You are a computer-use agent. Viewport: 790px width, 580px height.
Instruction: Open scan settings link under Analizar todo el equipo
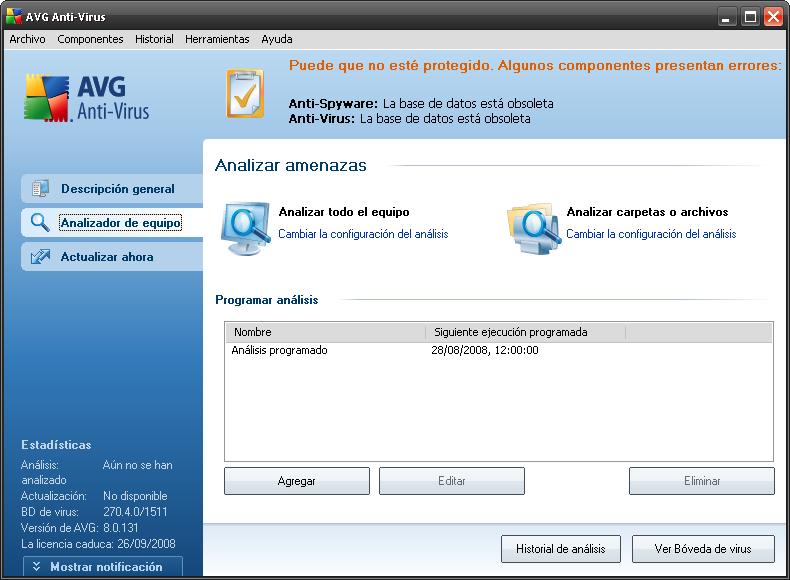click(x=363, y=234)
